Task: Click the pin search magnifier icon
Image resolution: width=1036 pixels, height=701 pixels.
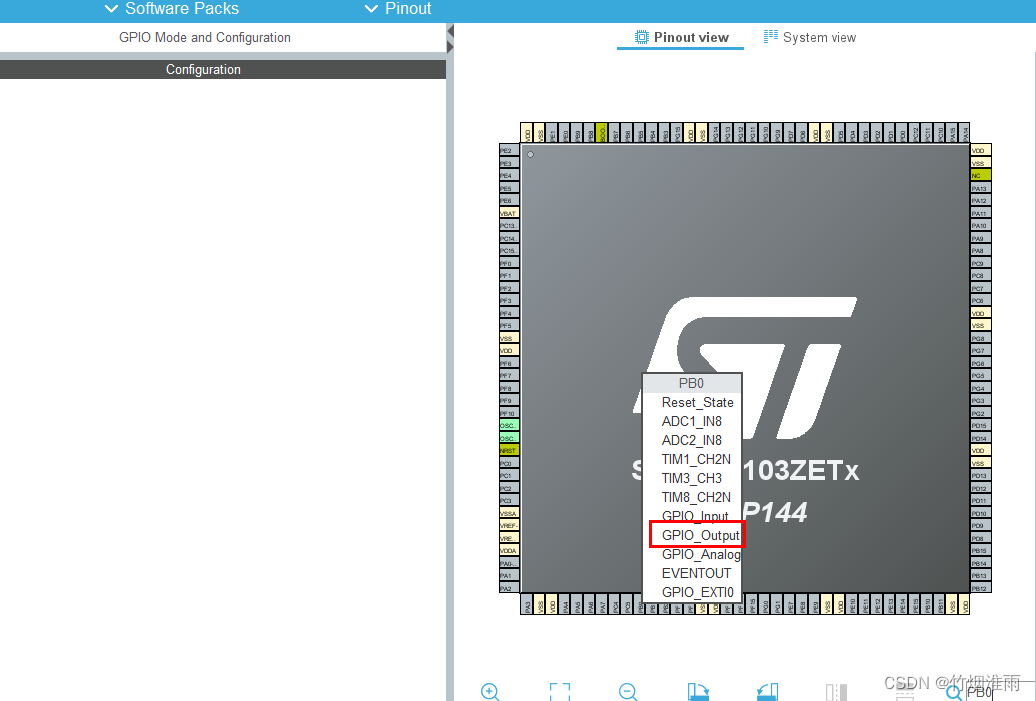Action: point(953,692)
